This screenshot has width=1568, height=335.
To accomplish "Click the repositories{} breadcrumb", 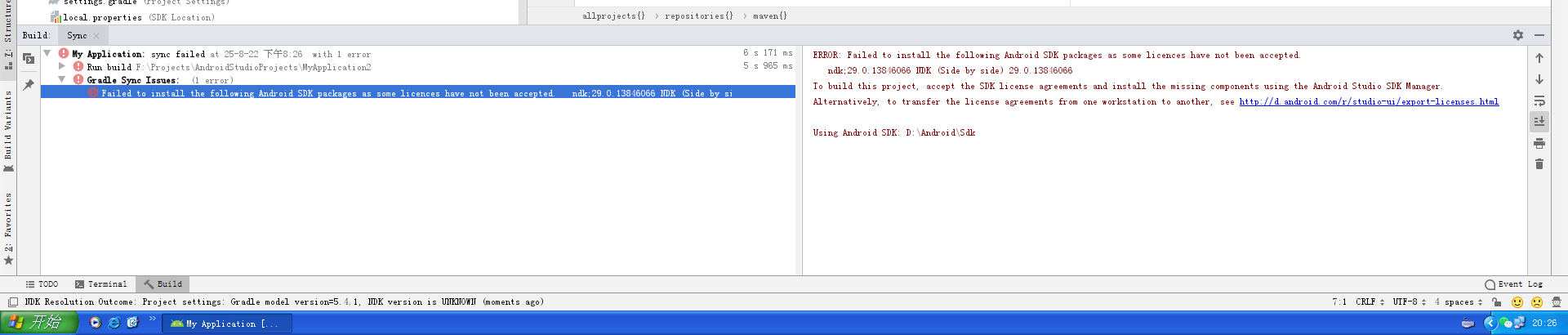I will pos(699,16).
